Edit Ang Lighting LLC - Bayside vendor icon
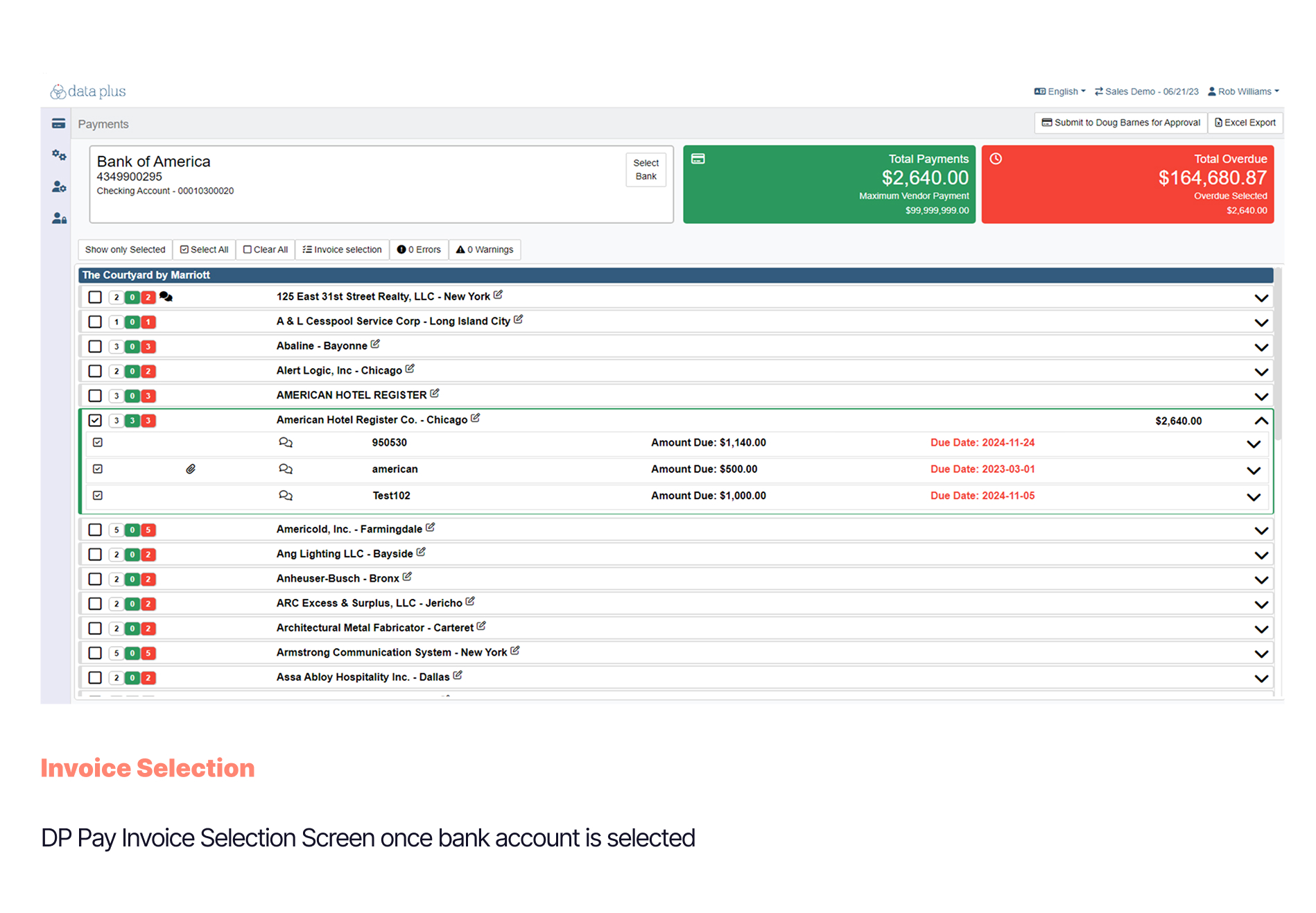The width and height of the screenshot is (1316, 913). (421, 552)
